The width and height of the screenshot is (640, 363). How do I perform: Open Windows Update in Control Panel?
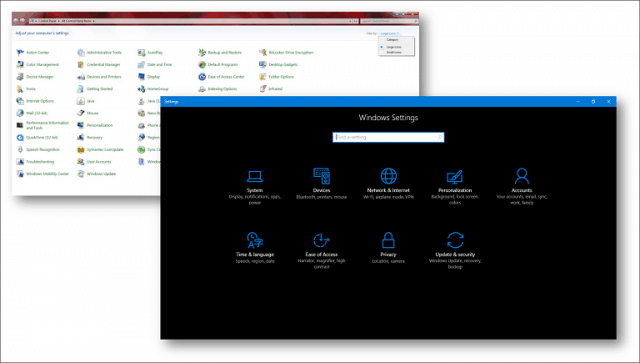pos(96,174)
